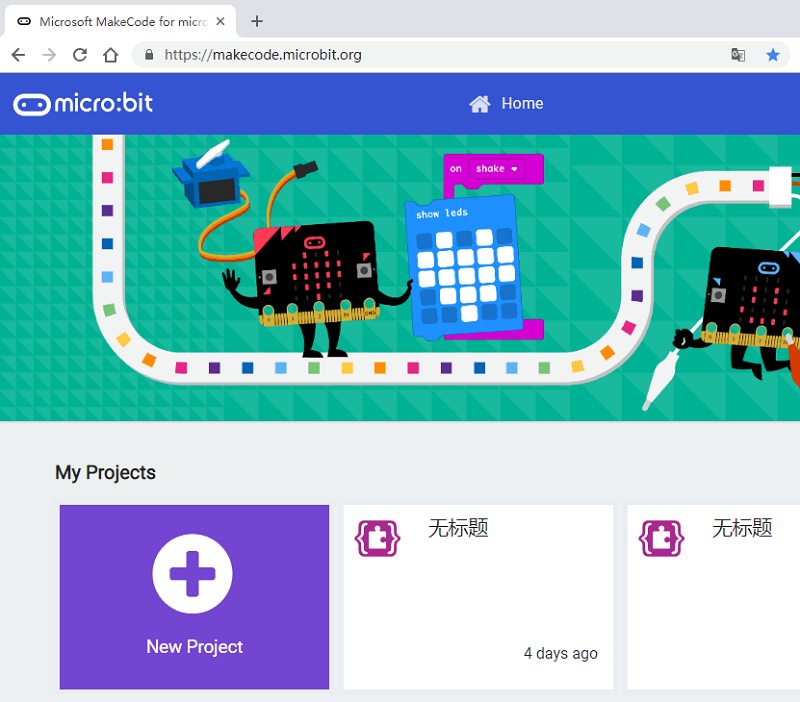The width and height of the screenshot is (800, 702).
Task: Click the Home link in header
Action: [522, 104]
